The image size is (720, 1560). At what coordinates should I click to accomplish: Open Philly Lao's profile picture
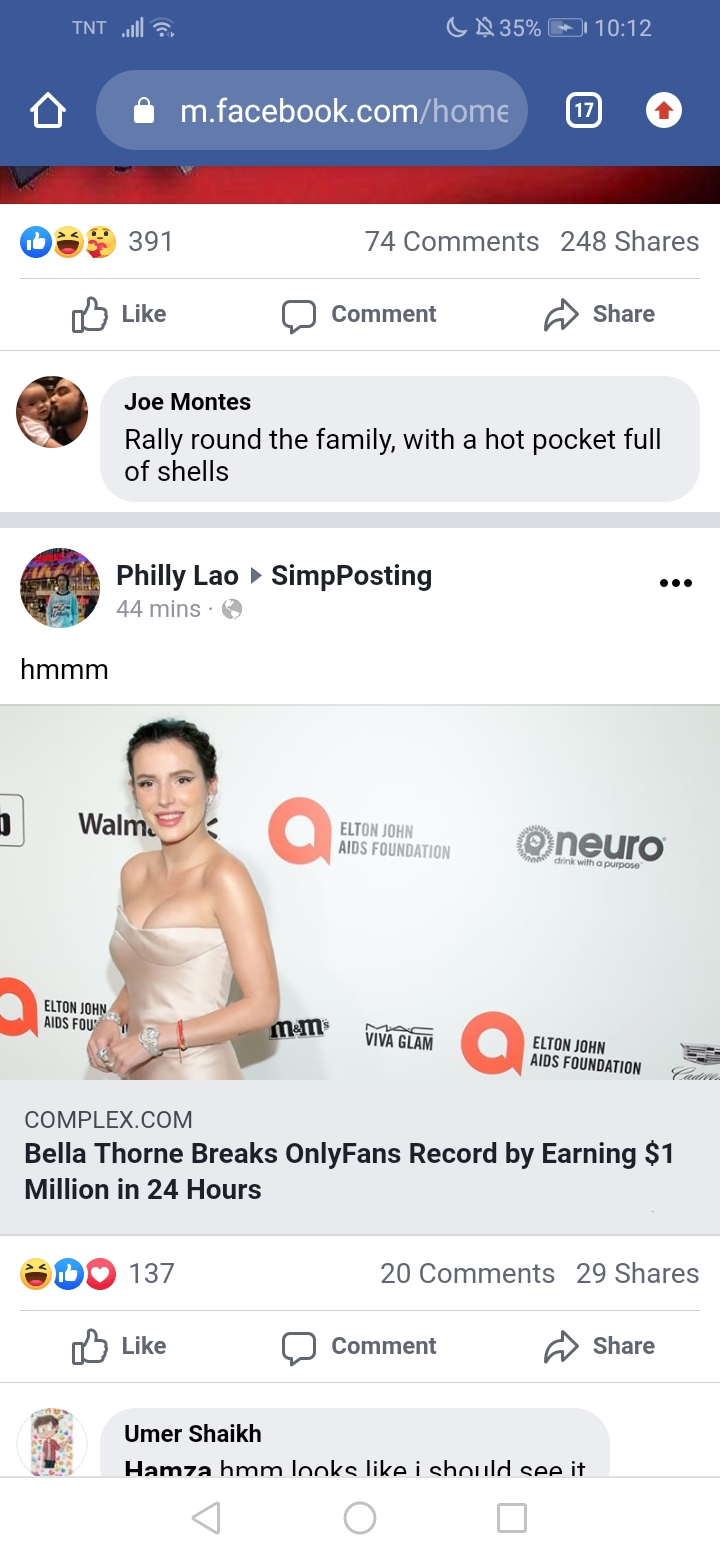click(x=60, y=588)
